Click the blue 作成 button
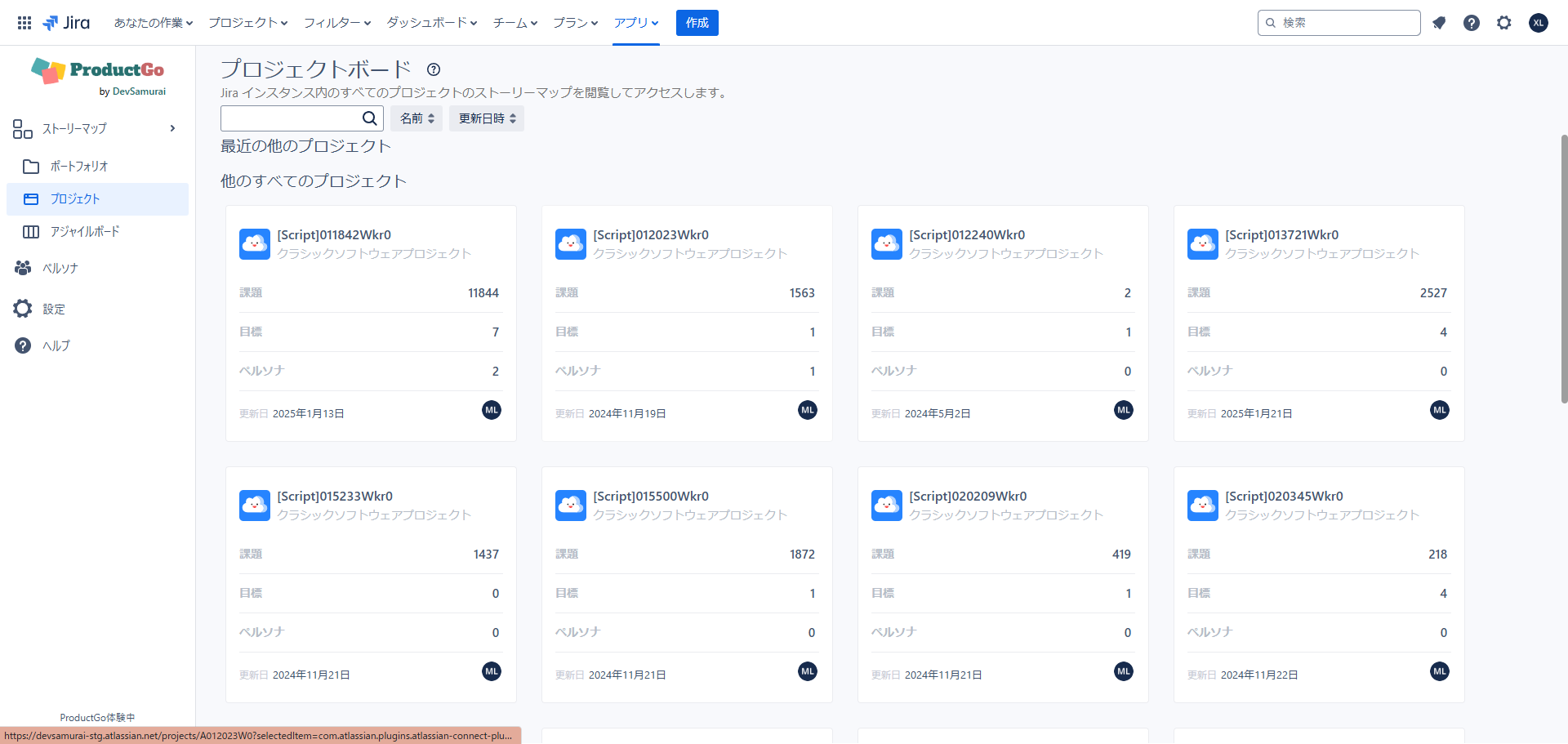The width and height of the screenshot is (1568, 744). (x=697, y=23)
